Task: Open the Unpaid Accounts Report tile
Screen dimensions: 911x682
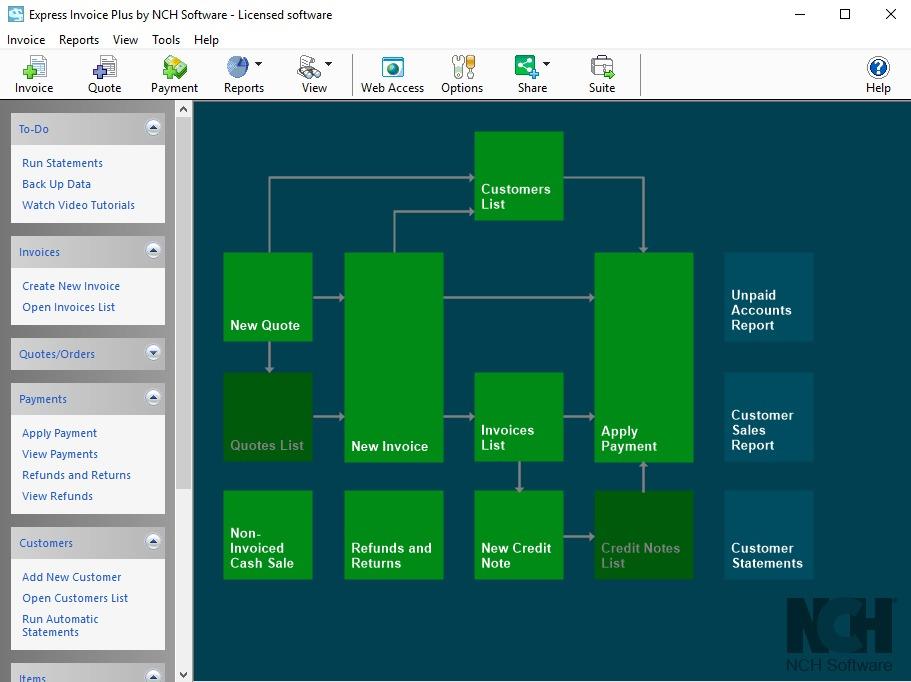Action: pyautogui.click(x=769, y=296)
